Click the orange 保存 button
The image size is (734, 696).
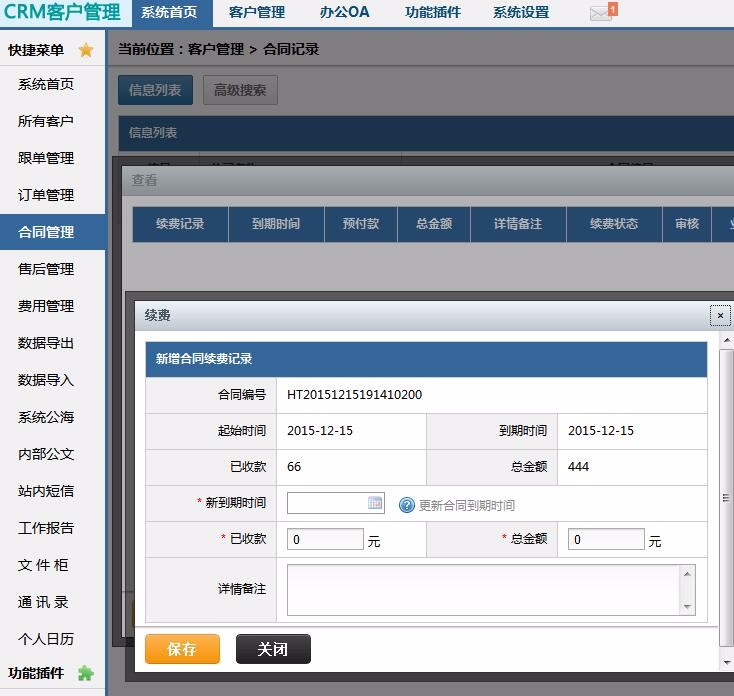click(182, 649)
